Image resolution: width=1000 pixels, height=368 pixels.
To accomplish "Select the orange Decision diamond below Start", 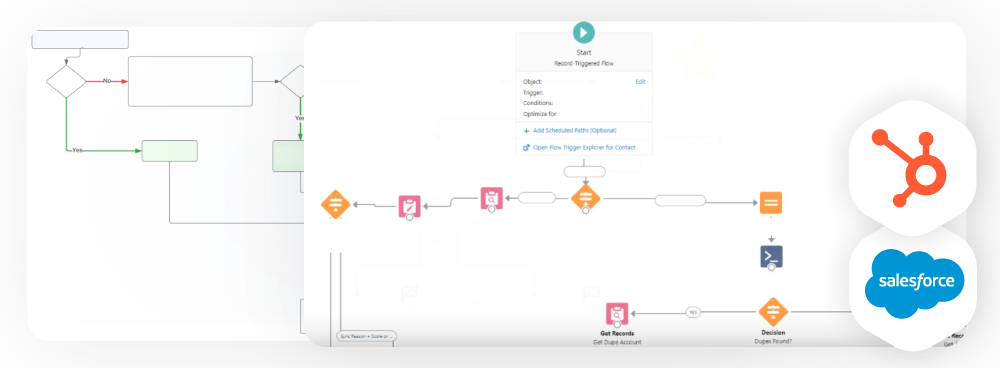I will (585, 198).
